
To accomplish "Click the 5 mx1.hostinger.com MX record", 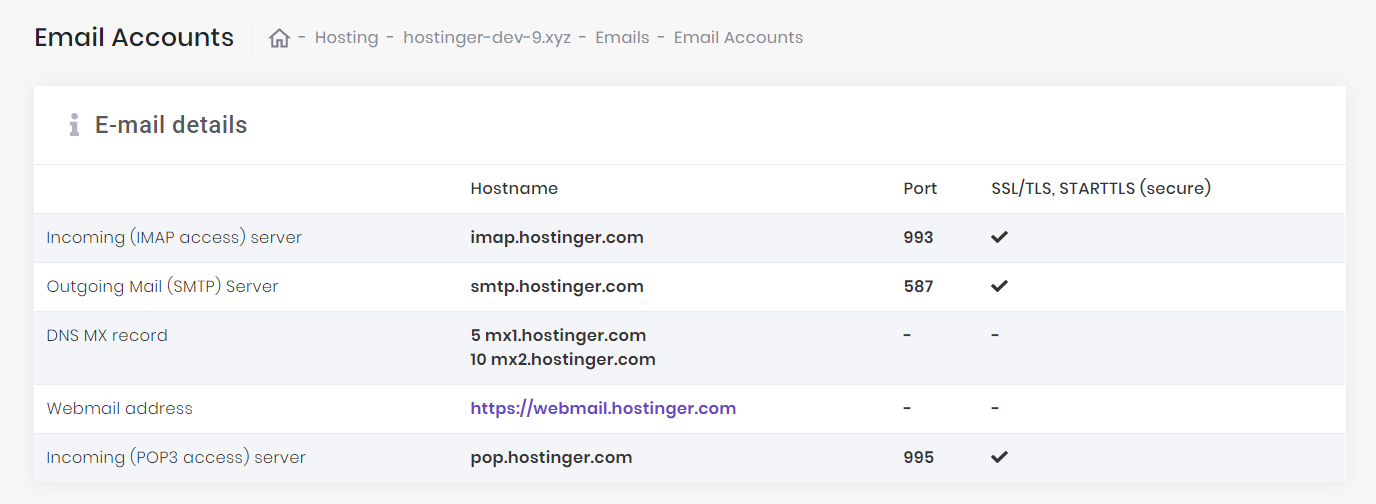I will pos(558,335).
